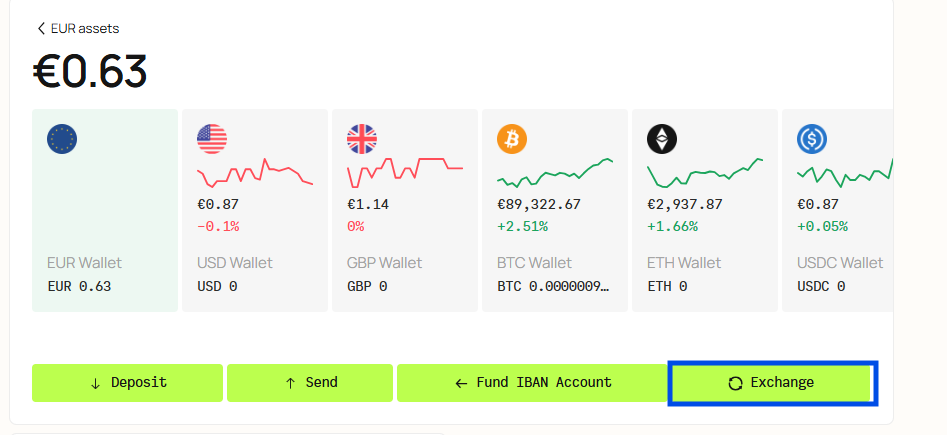Select the EUR Wallet card label
947x435 pixels.
(84, 263)
